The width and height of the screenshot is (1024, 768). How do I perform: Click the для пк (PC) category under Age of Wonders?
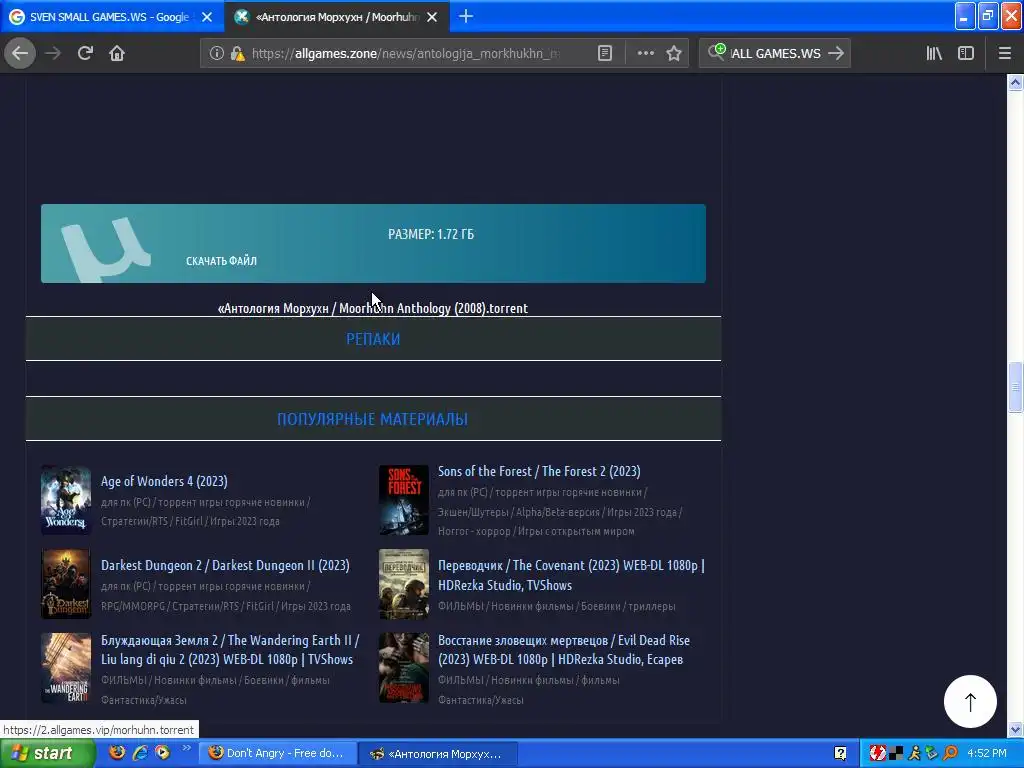click(126, 502)
